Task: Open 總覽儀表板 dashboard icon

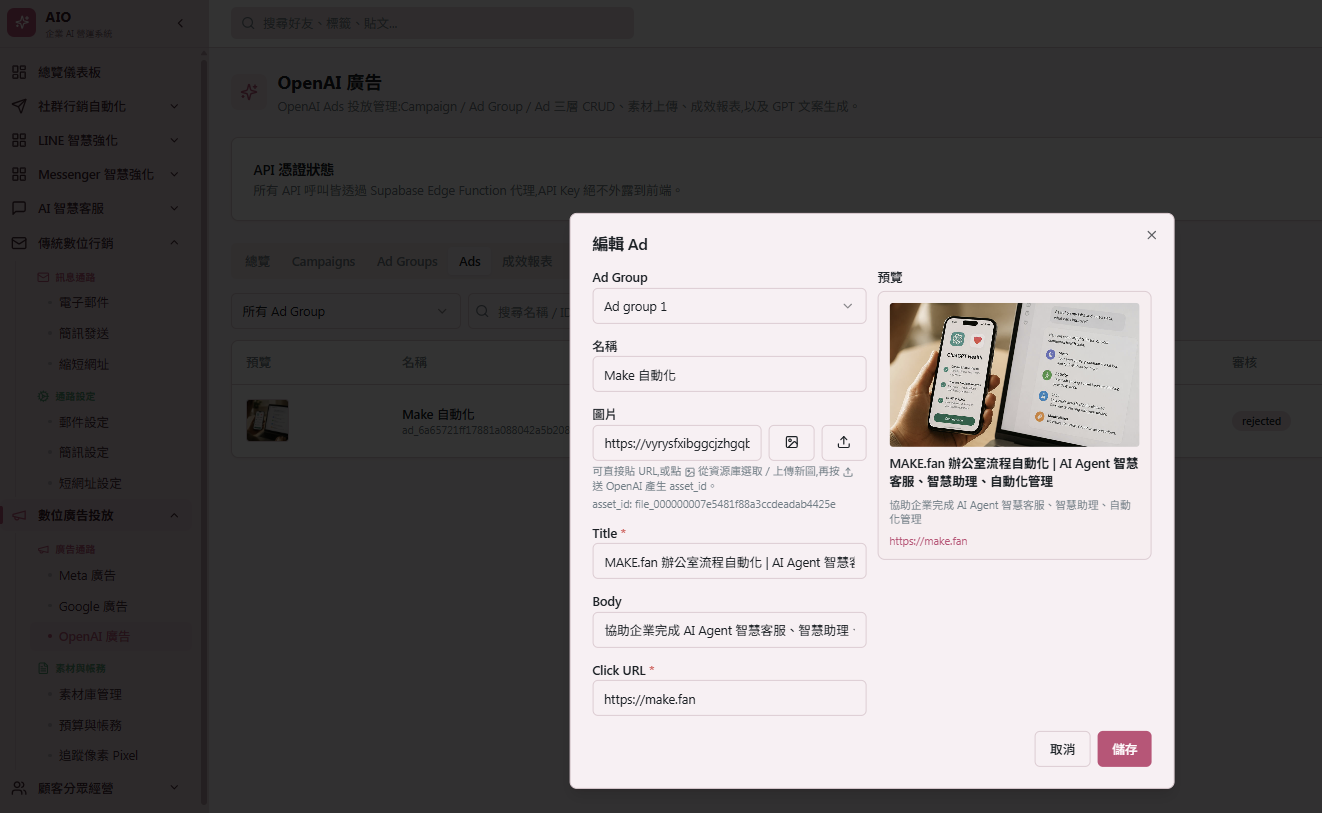Action: pos(19,72)
